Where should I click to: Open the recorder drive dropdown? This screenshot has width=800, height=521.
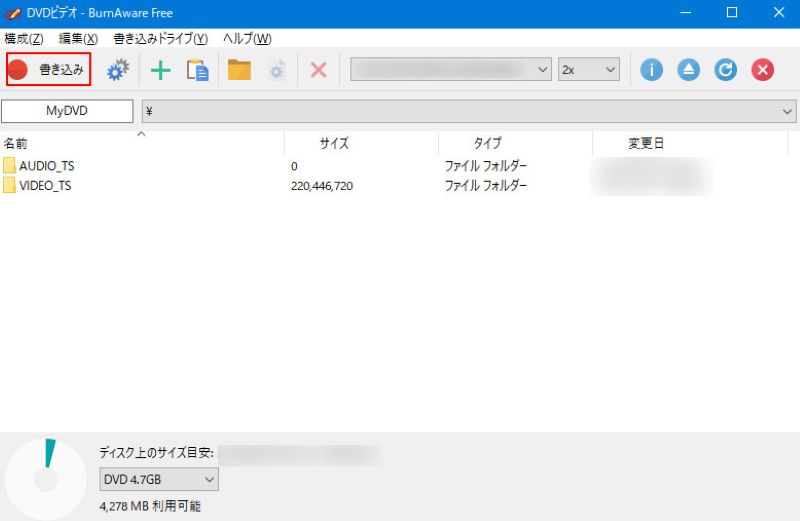tap(451, 69)
